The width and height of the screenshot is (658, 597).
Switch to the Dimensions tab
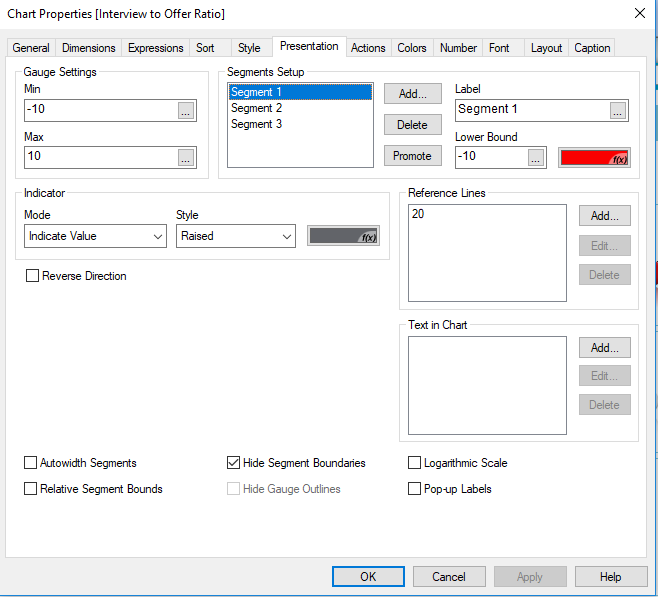(89, 48)
